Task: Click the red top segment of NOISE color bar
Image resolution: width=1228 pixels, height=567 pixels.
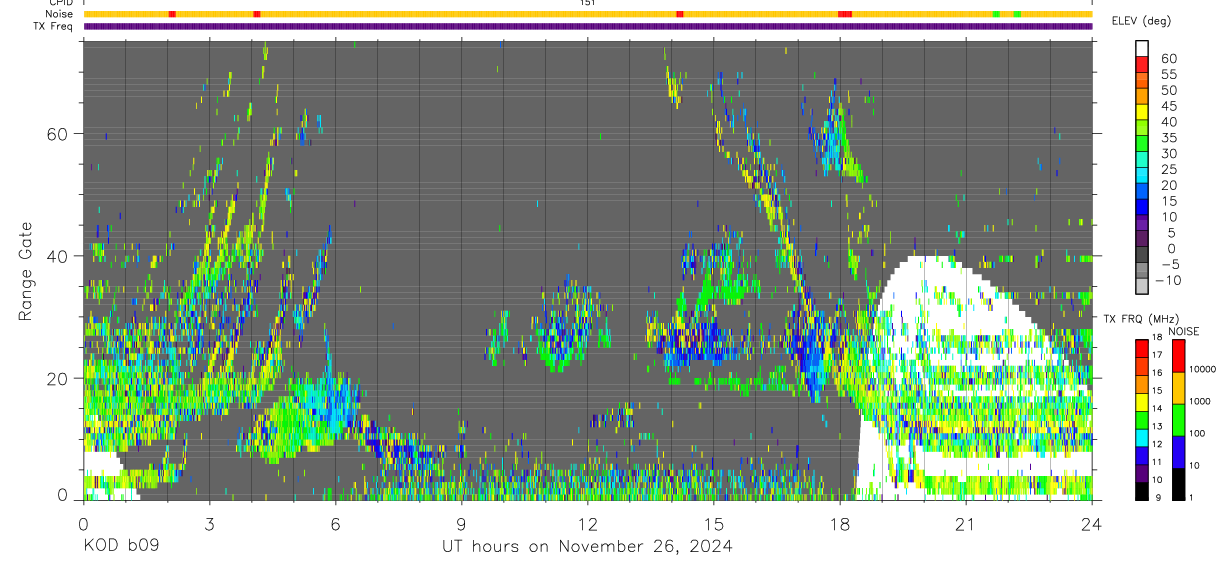Action: (1179, 356)
